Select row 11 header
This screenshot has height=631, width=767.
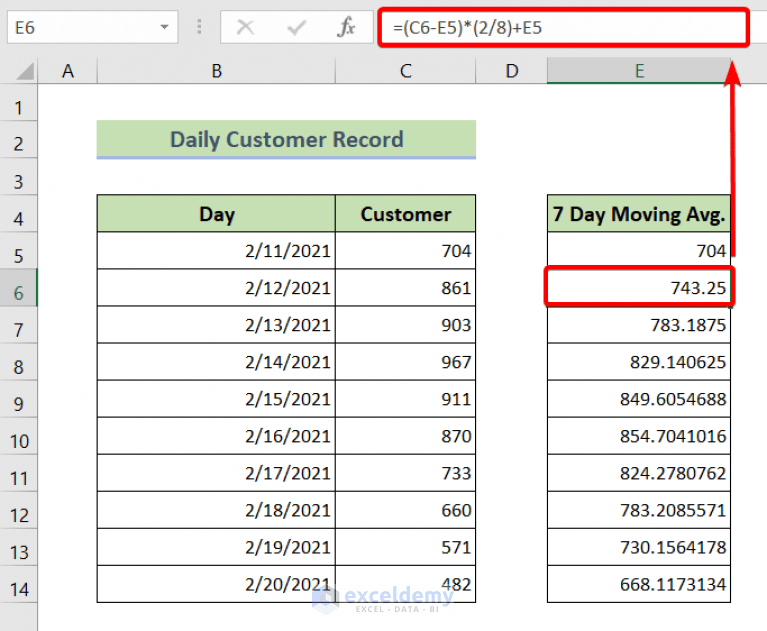pyautogui.click(x=19, y=474)
